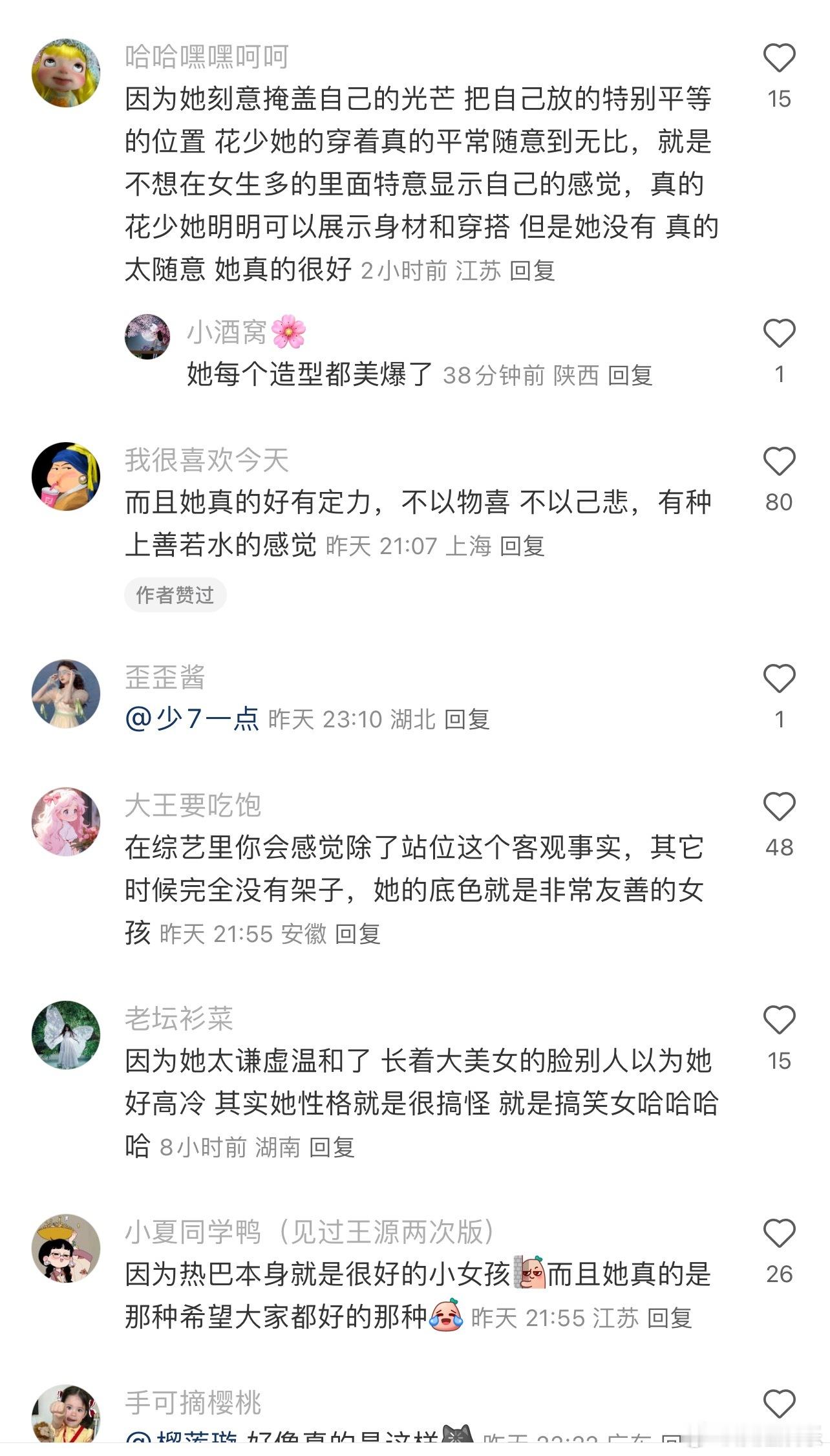Viewport: 830px width, 1456px height.
Task: Like 歪歪酱's comment
Action: [x=779, y=679]
